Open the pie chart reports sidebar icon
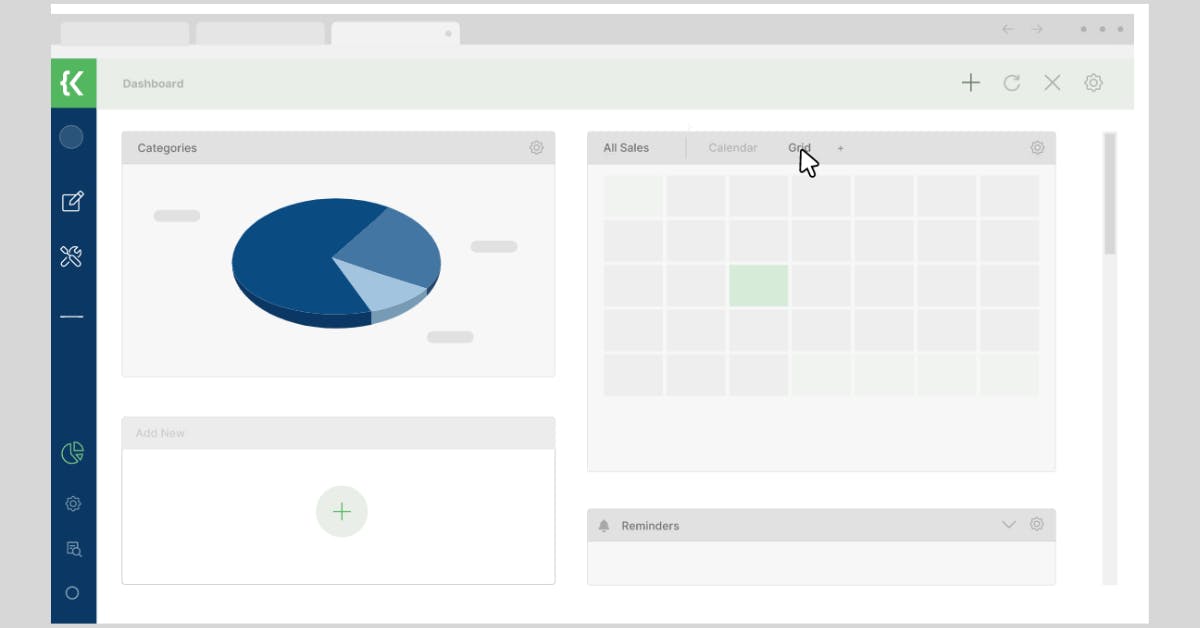The height and width of the screenshot is (628, 1200). pos(72,453)
